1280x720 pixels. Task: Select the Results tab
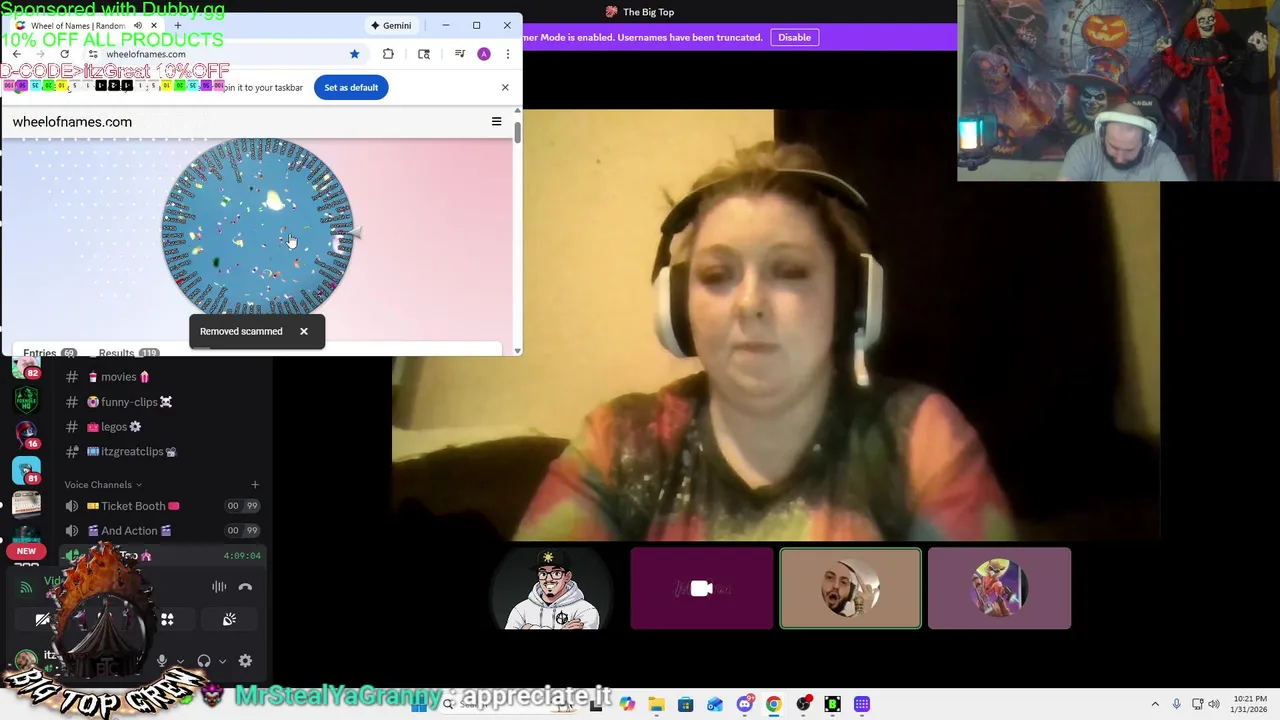128,353
